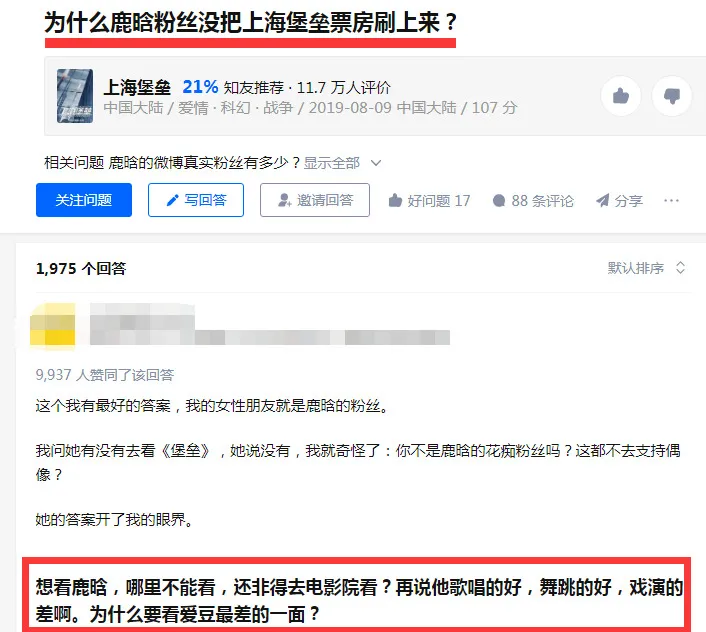Image resolution: width=706 pixels, height=632 pixels.
Task: Click the 写回答 write answer button
Action: pos(196,200)
